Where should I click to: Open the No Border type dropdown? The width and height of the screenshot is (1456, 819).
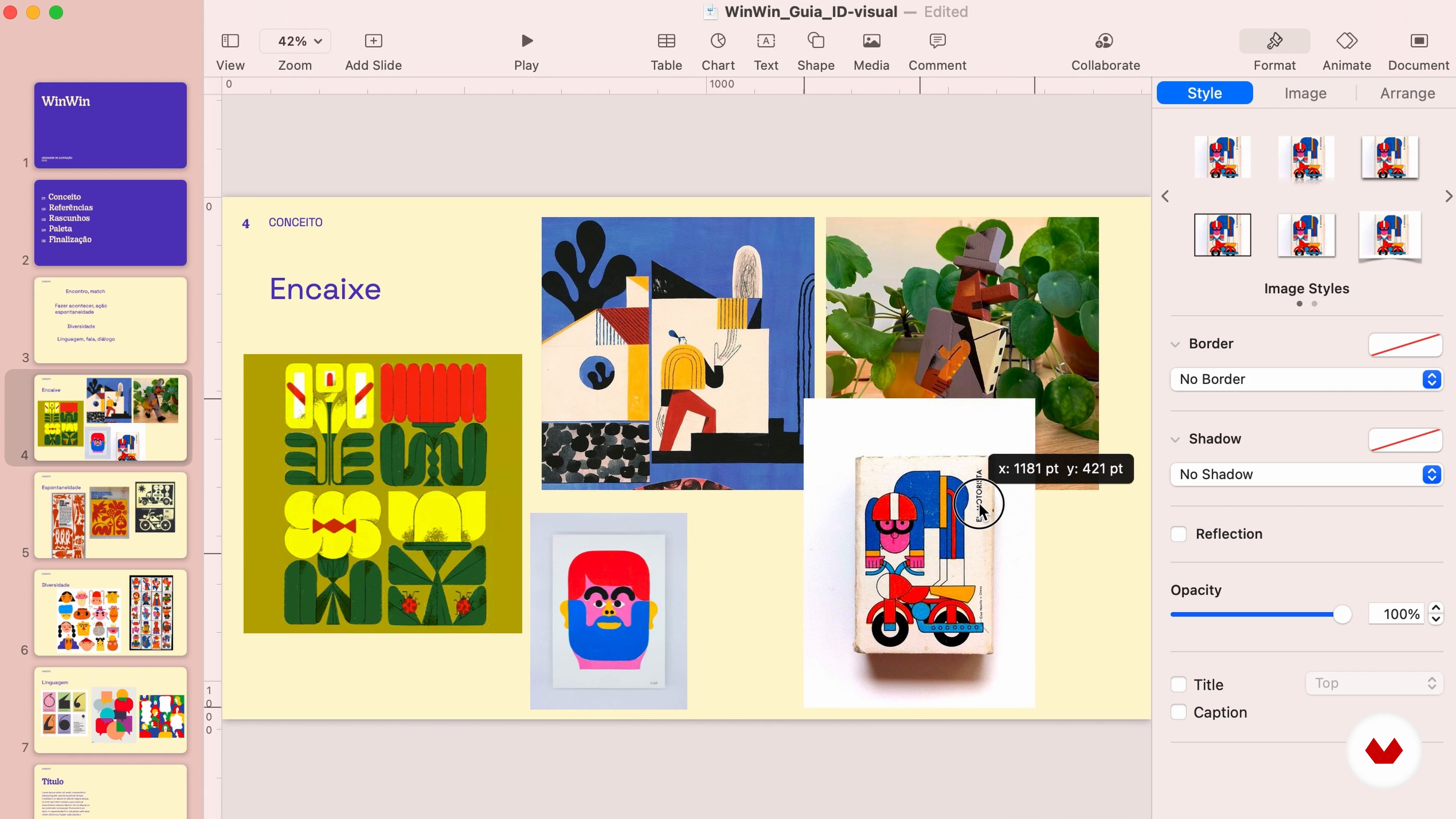[1306, 379]
